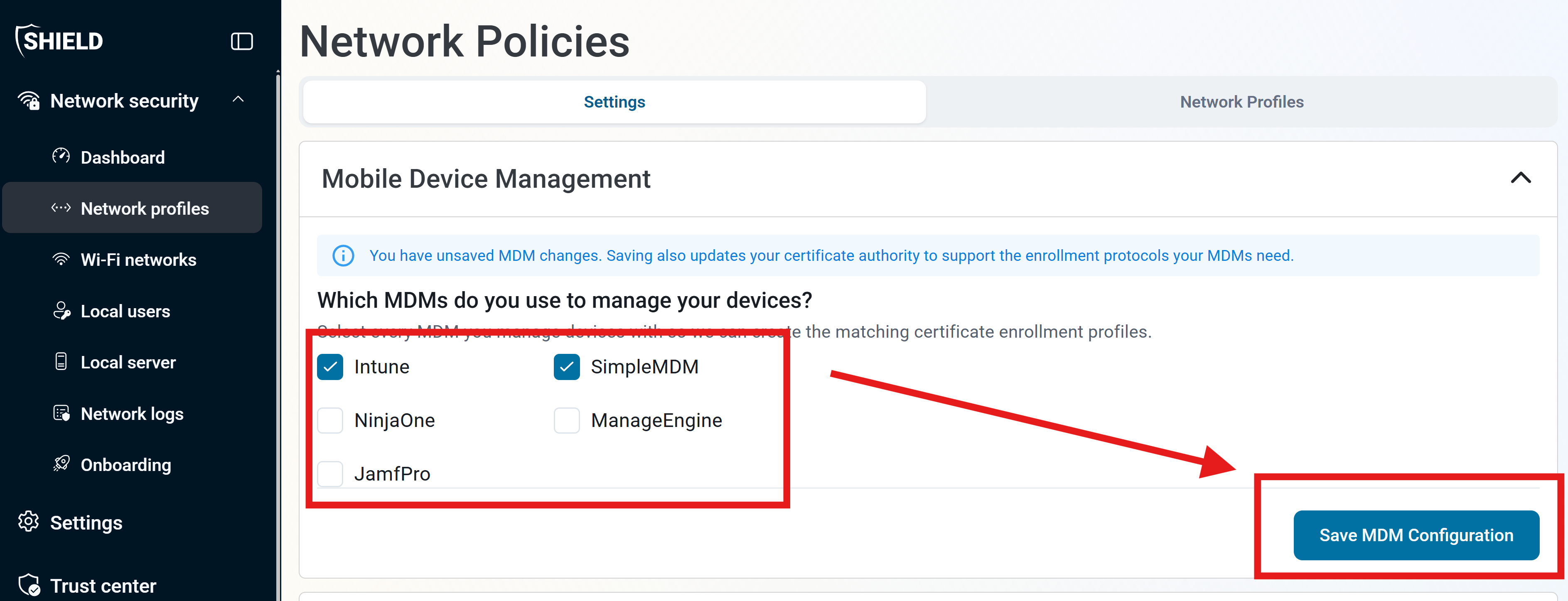Image resolution: width=1568 pixels, height=601 pixels.
Task: Click the Dashboard gauge icon
Action: click(61, 157)
